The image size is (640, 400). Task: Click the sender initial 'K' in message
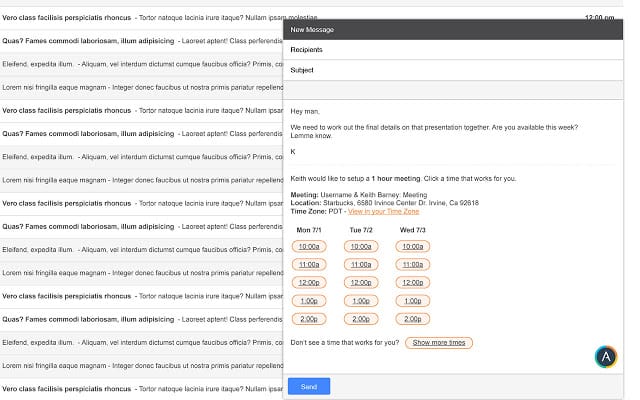(293, 152)
